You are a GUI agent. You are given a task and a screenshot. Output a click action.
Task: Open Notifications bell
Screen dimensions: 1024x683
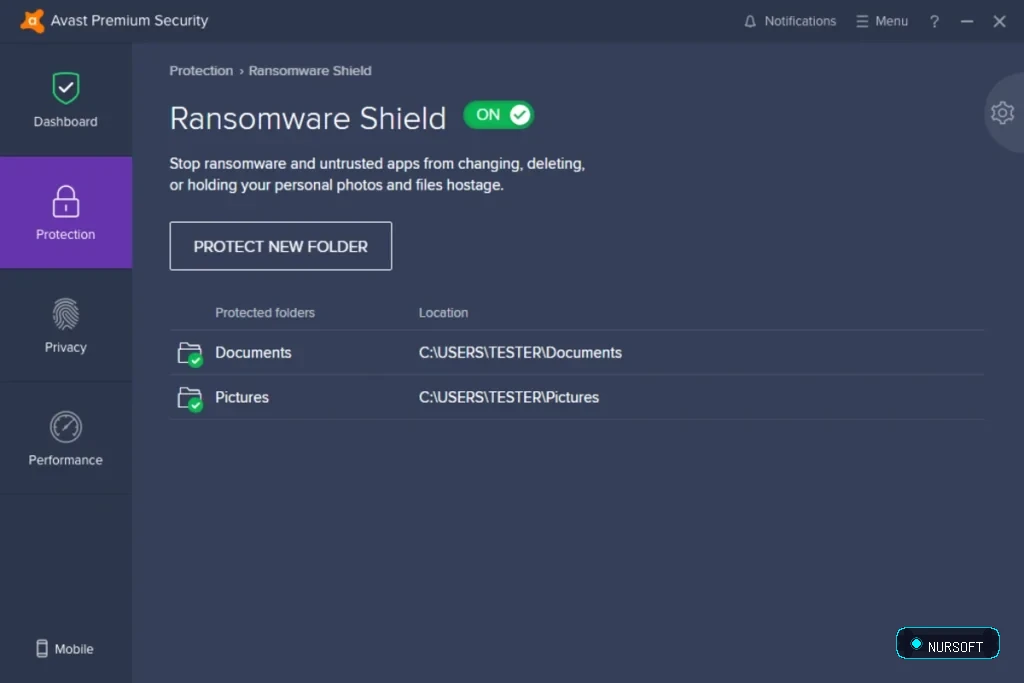click(790, 21)
